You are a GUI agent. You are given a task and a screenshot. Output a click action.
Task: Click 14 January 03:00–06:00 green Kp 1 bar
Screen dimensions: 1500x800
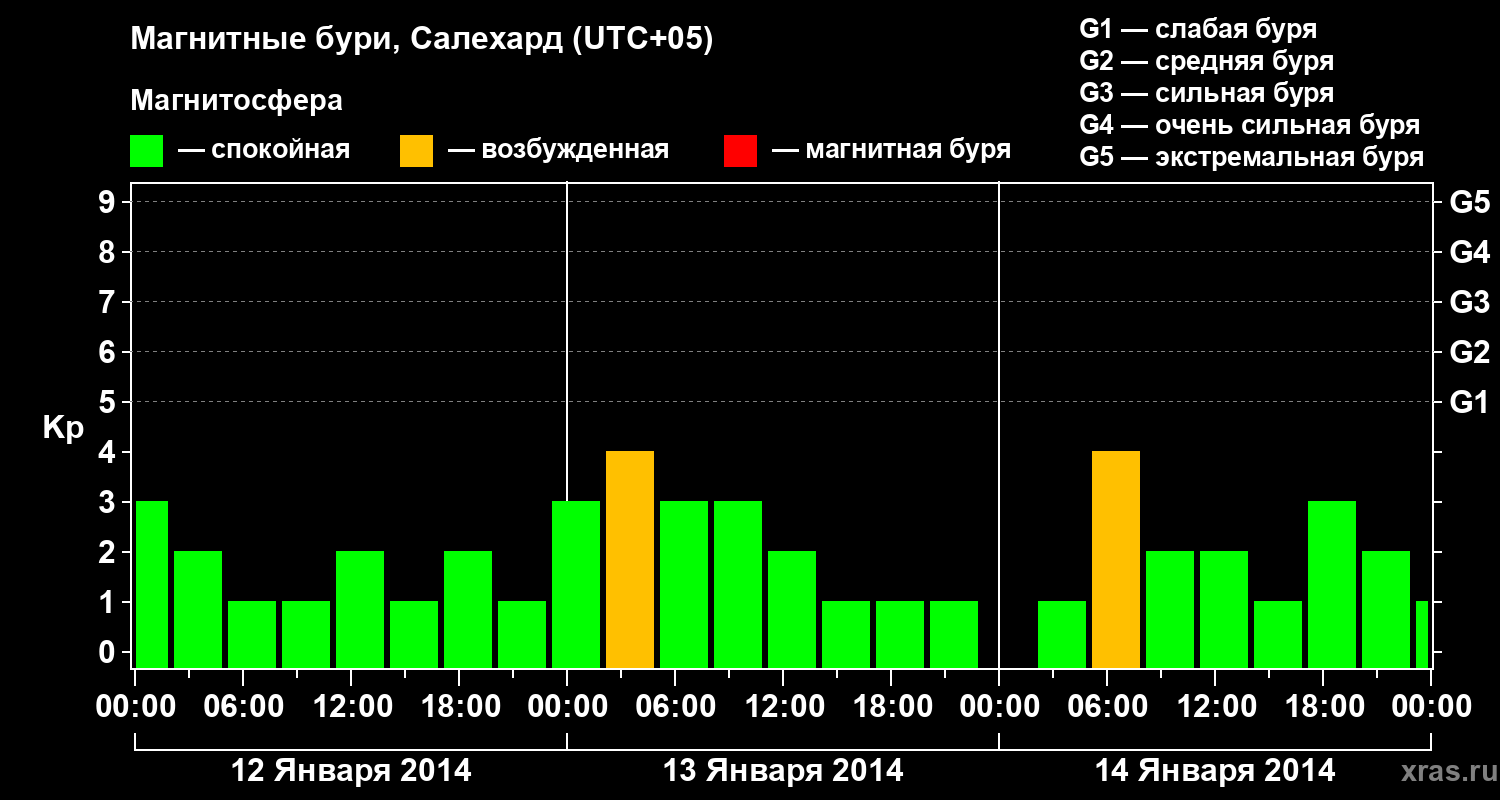click(x=1062, y=635)
